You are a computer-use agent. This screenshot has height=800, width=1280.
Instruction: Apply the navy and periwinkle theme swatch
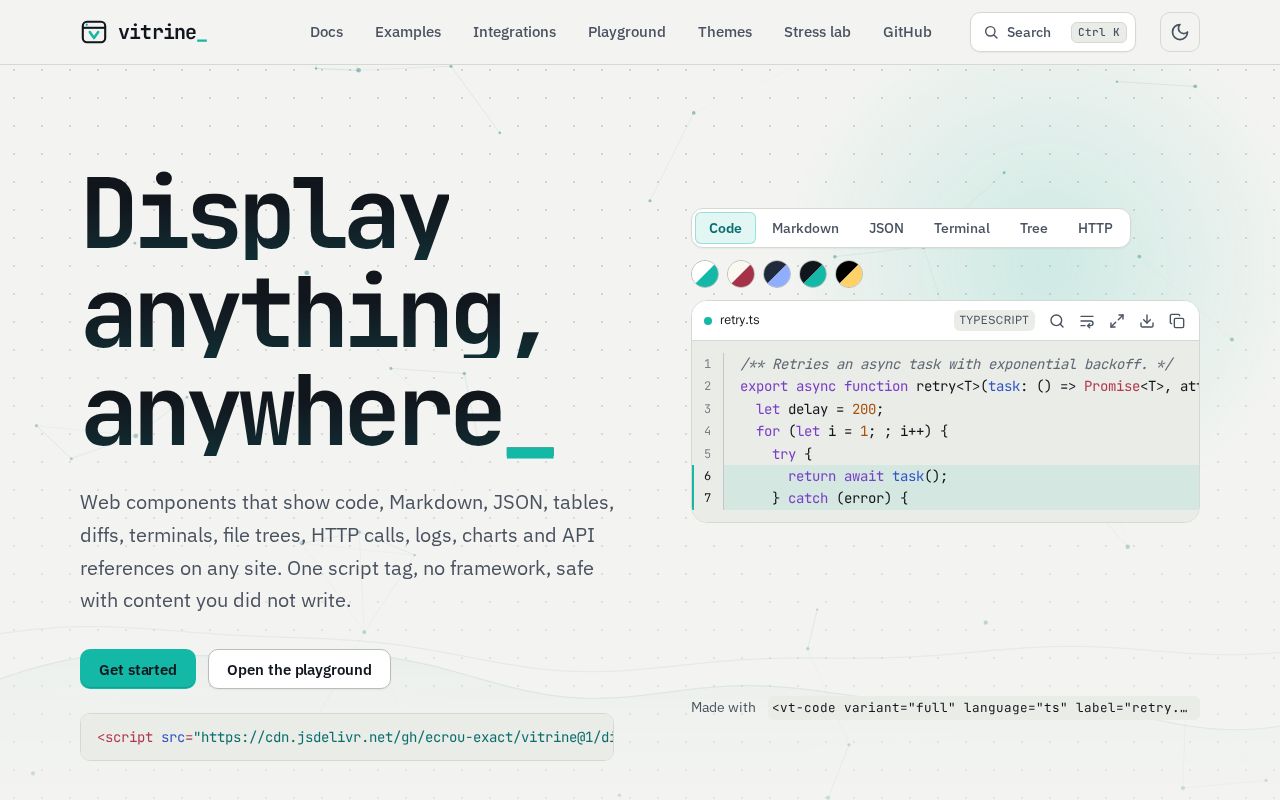click(x=777, y=274)
